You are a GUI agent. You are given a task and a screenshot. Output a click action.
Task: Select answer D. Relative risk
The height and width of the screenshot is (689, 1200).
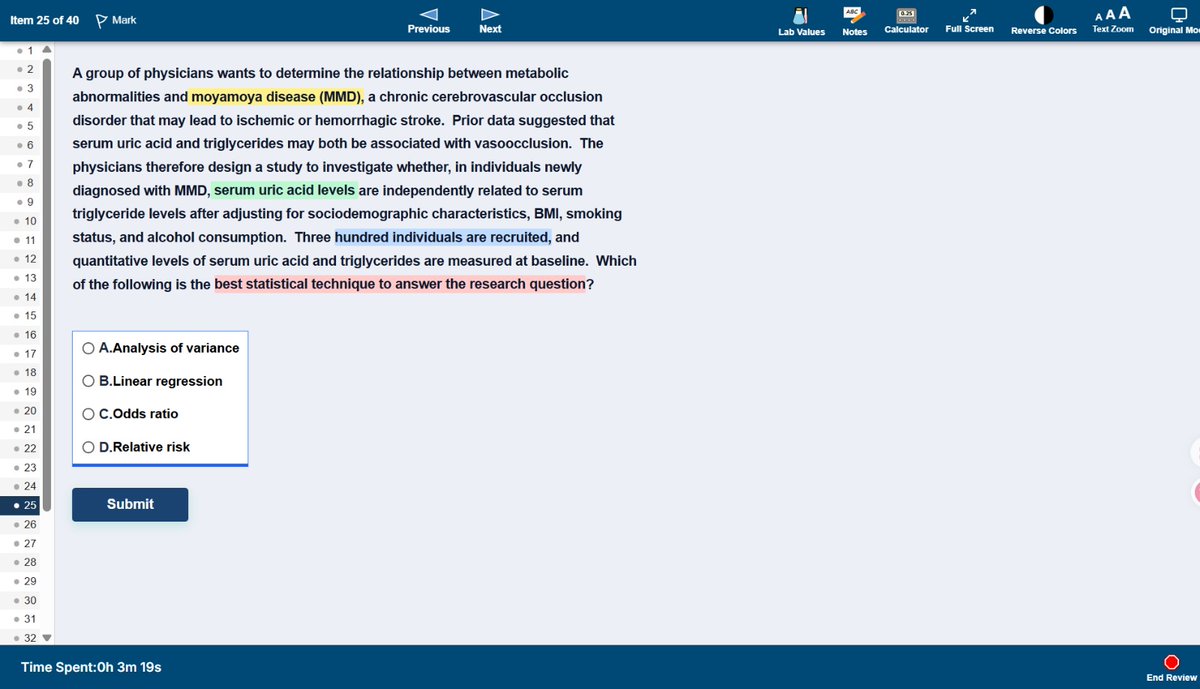pos(136,447)
